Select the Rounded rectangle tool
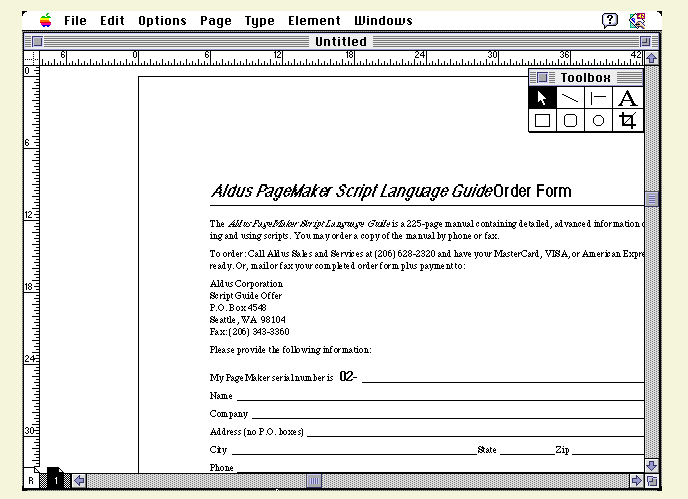 tap(570, 121)
